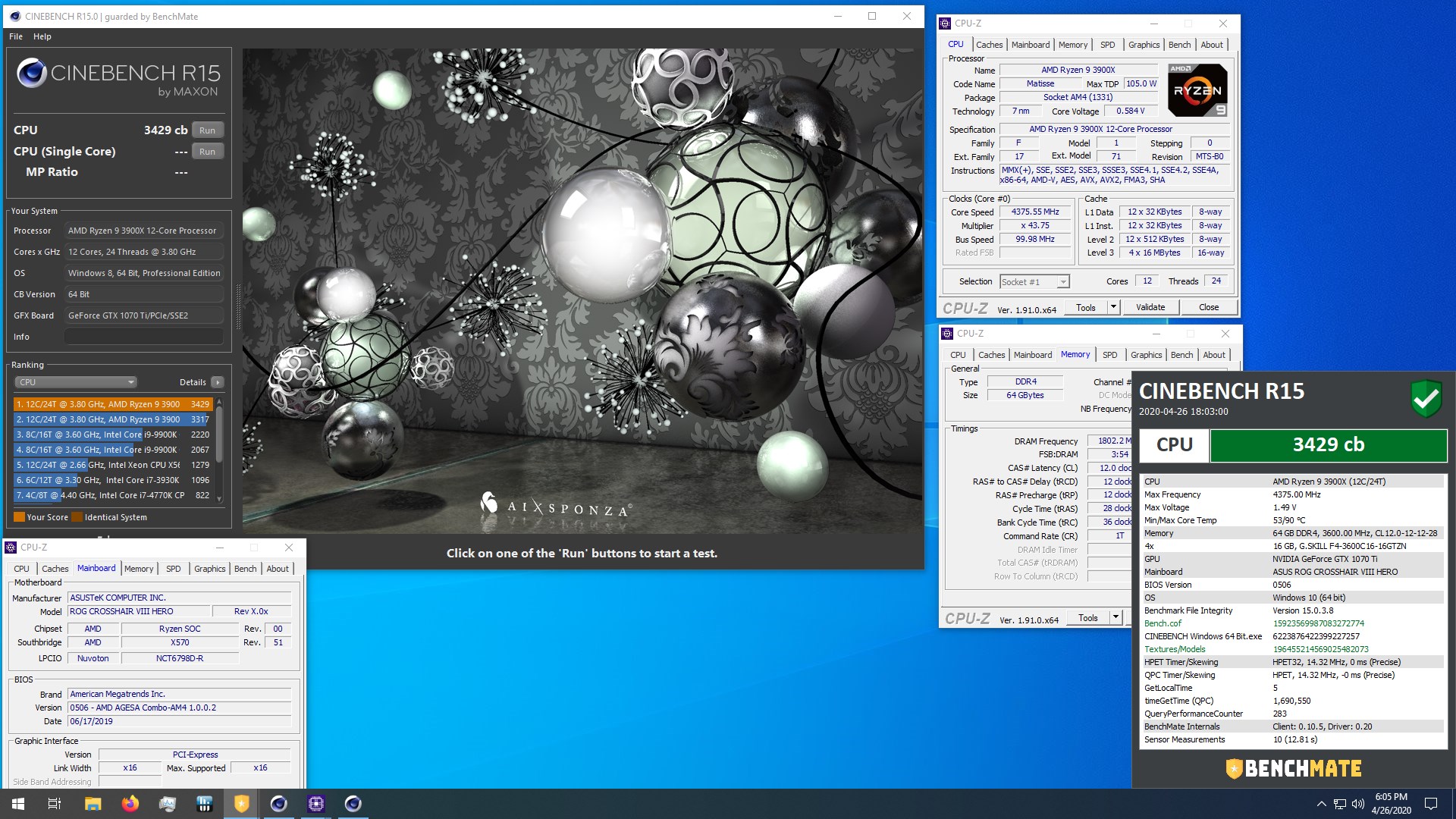Switch to Mainboard tab in top CPU-Z
1456x819 pixels.
[1031, 45]
